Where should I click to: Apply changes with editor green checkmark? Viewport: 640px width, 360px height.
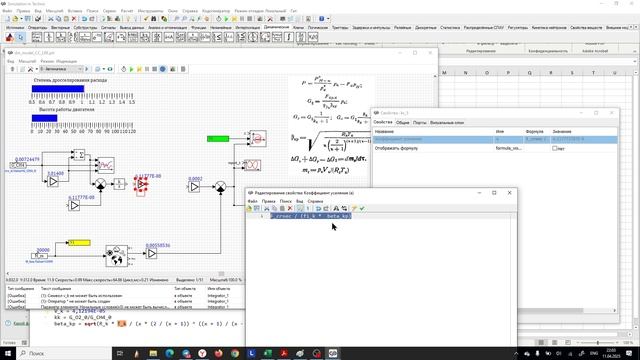362,209
